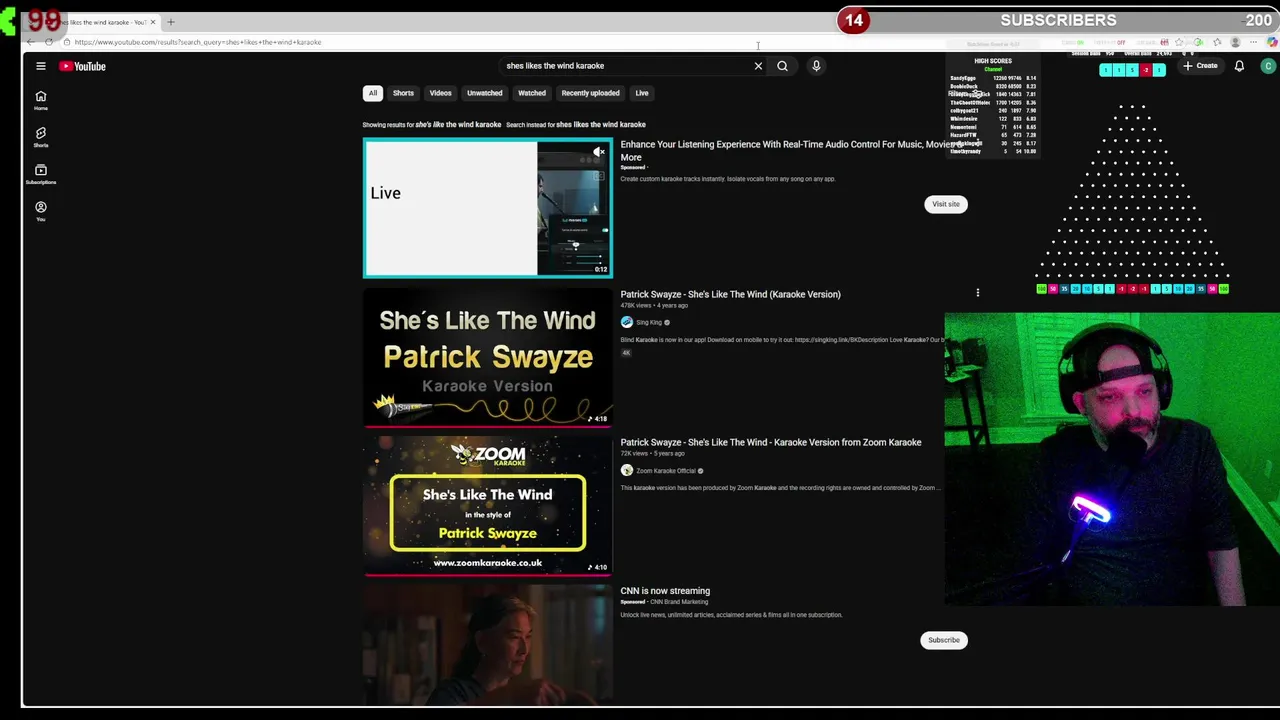The image size is (1280, 720).
Task: Select the Shorts filter chip
Action: coord(403,93)
